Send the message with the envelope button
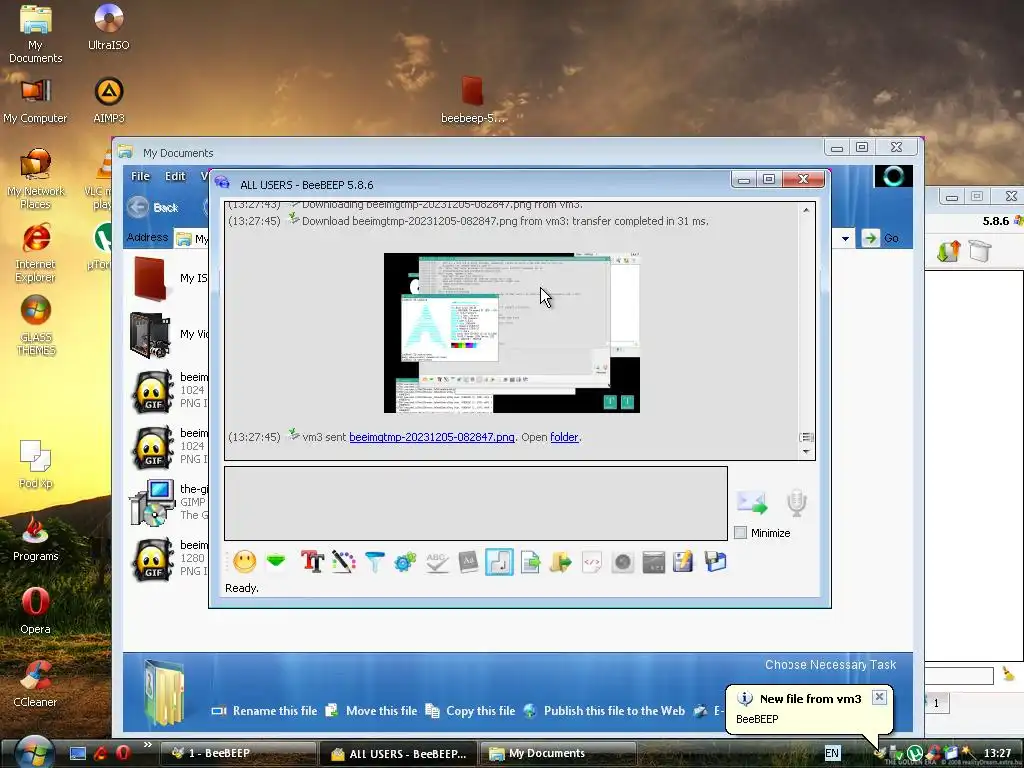This screenshot has width=1024, height=768. [752, 502]
